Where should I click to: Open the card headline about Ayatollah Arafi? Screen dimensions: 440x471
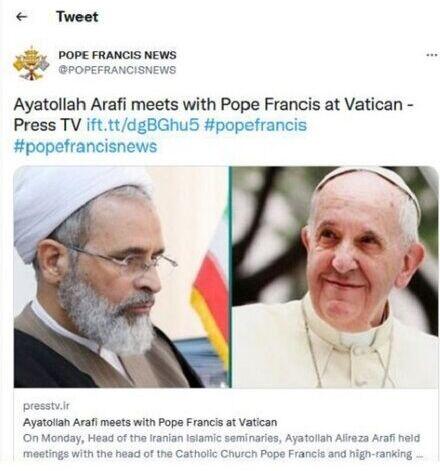click(x=150, y=422)
